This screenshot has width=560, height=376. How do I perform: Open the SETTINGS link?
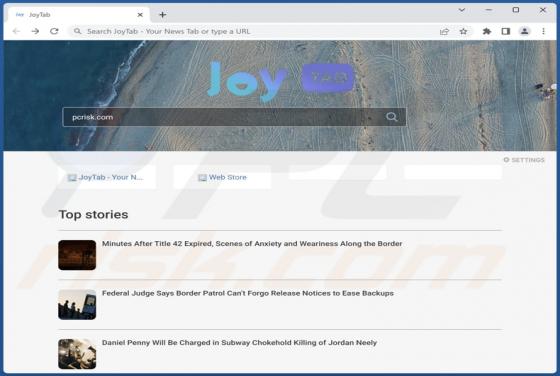[x=524, y=160]
